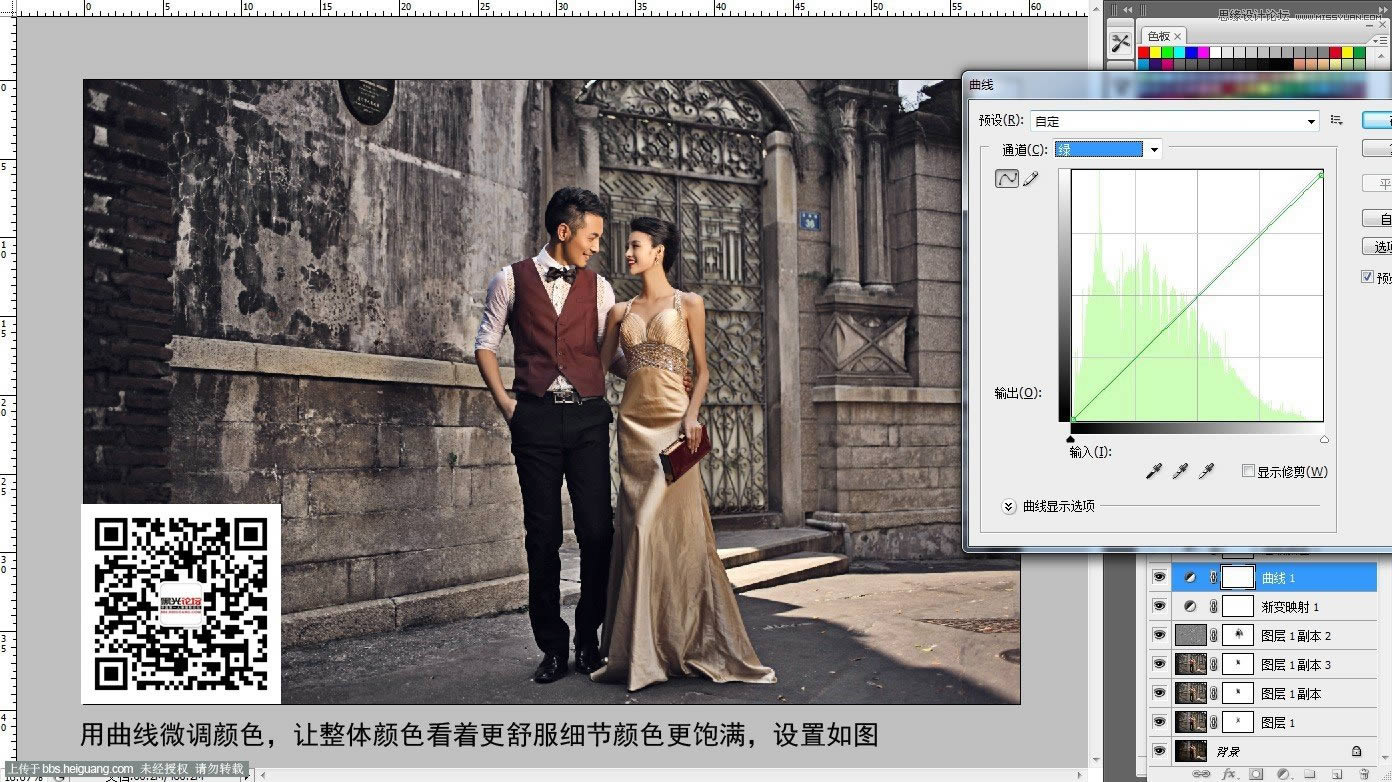Expand 曲线显示选项 section
The height and width of the screenshot is (782, 1392).
(x=1009, y=506)
